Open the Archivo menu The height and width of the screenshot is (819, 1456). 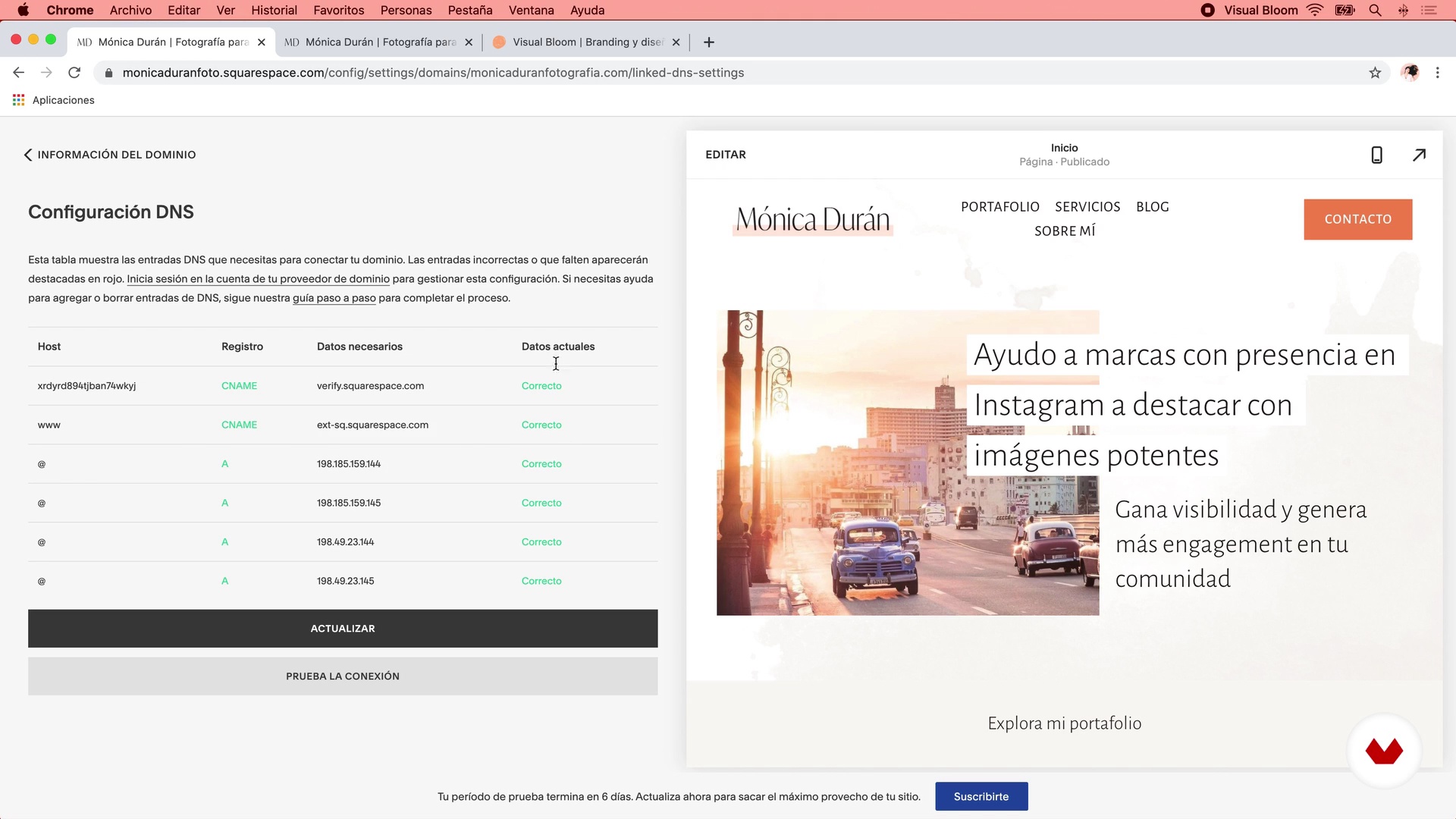(x=130, y=10)
